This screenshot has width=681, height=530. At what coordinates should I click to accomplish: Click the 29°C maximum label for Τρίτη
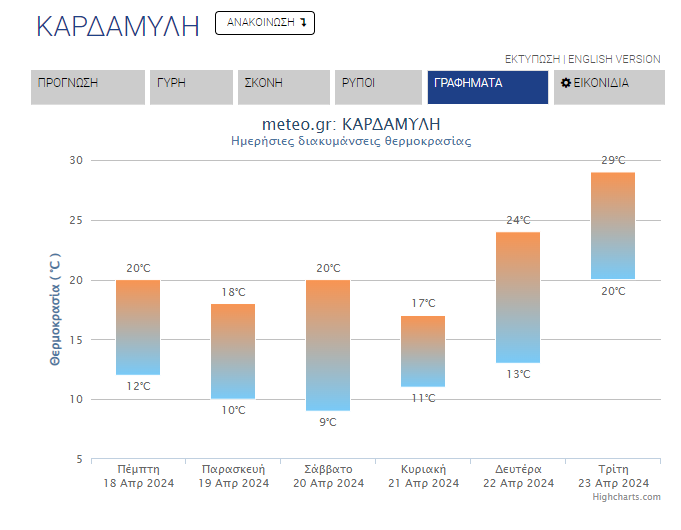coord(613,160)
